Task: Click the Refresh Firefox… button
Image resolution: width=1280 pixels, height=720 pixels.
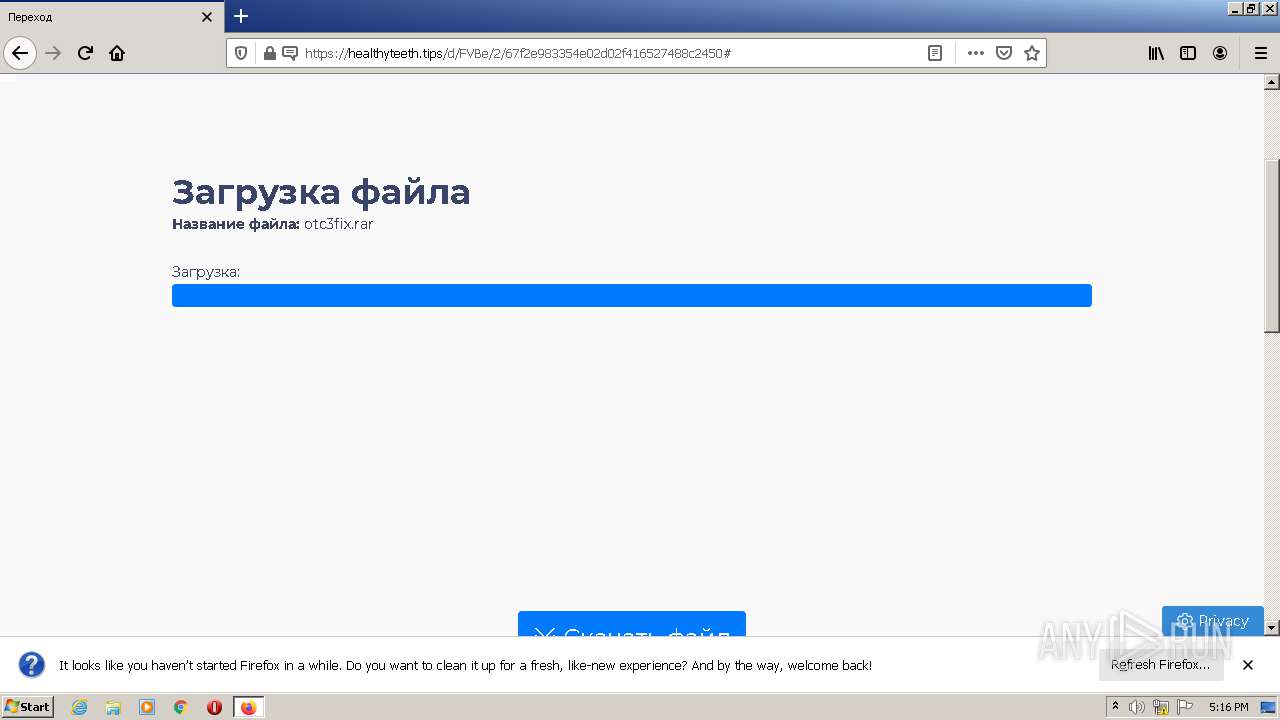Action: coord(1161,665)
